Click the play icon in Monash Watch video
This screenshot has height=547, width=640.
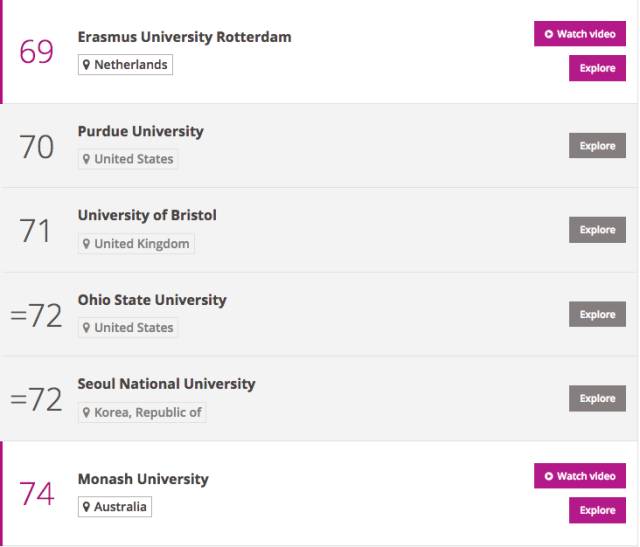tap(549, 476)
